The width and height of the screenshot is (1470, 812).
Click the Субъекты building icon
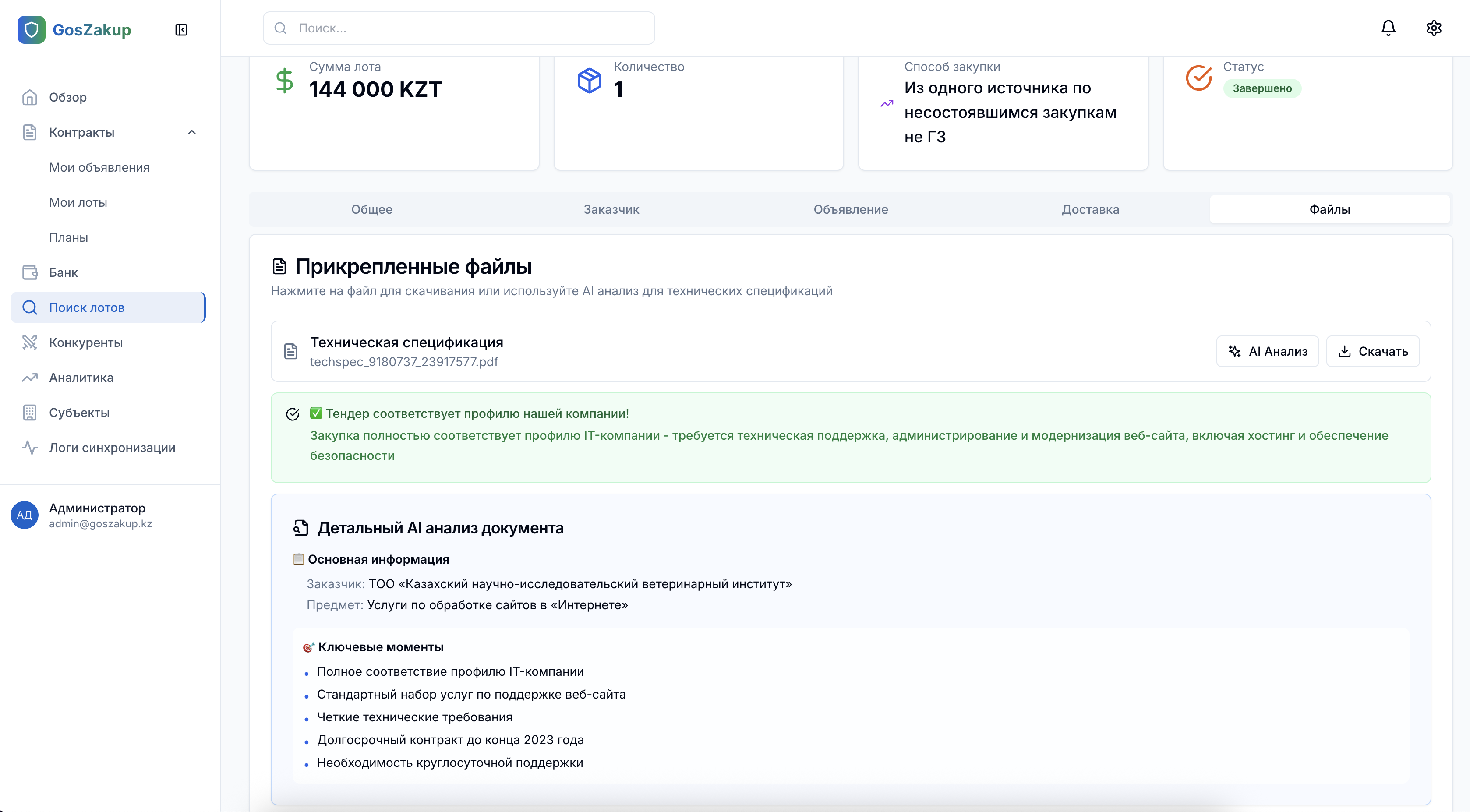30,413
